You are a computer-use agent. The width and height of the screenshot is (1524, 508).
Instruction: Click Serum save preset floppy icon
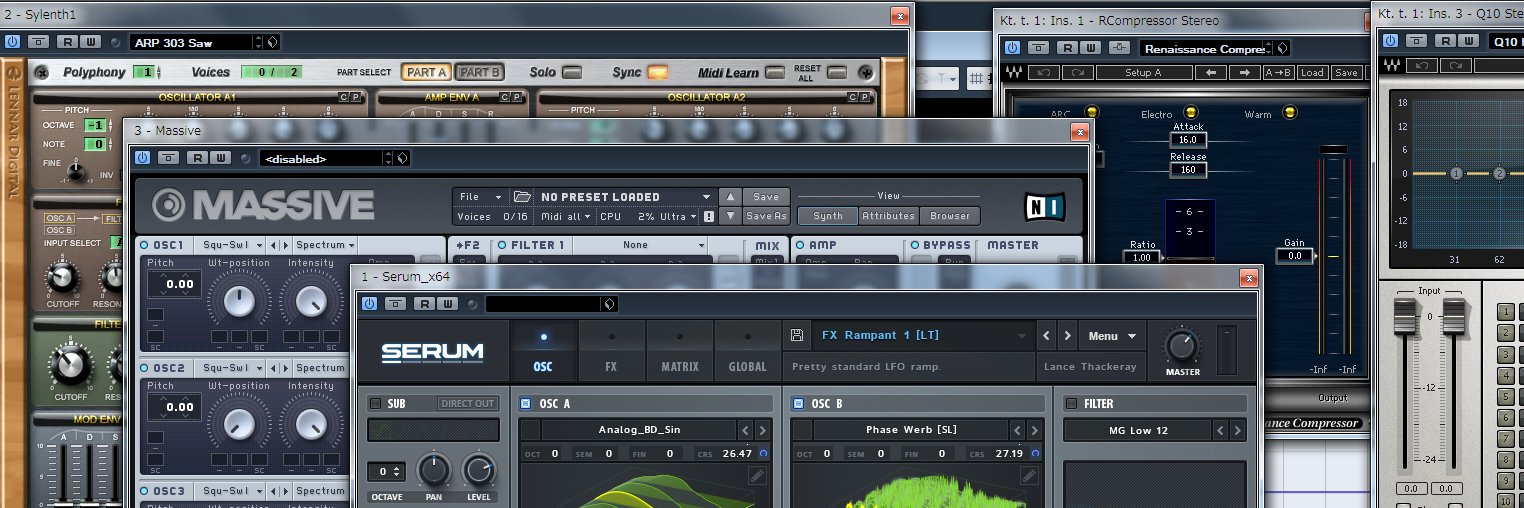[x=797, y=336]
